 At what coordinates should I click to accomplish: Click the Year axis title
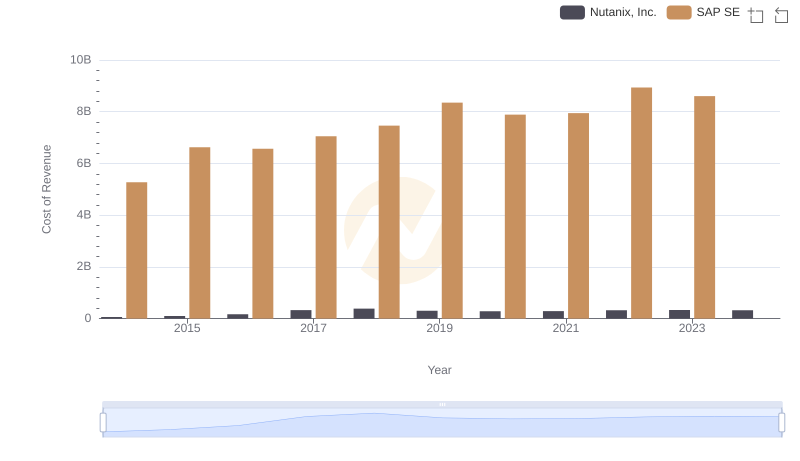click(439, 370)
